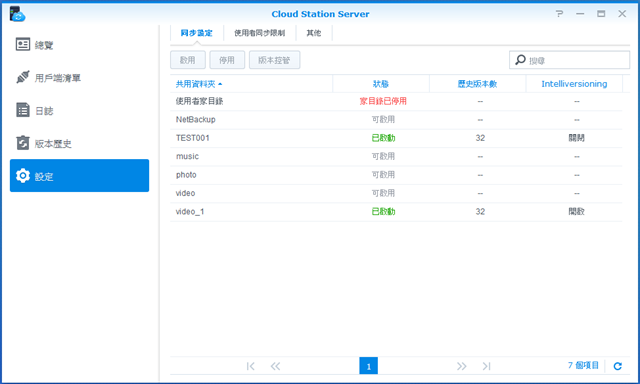The width and height of the screenshot is (640, 384).
Task: Click the 啟用 enable button
Action: point(188,60)
